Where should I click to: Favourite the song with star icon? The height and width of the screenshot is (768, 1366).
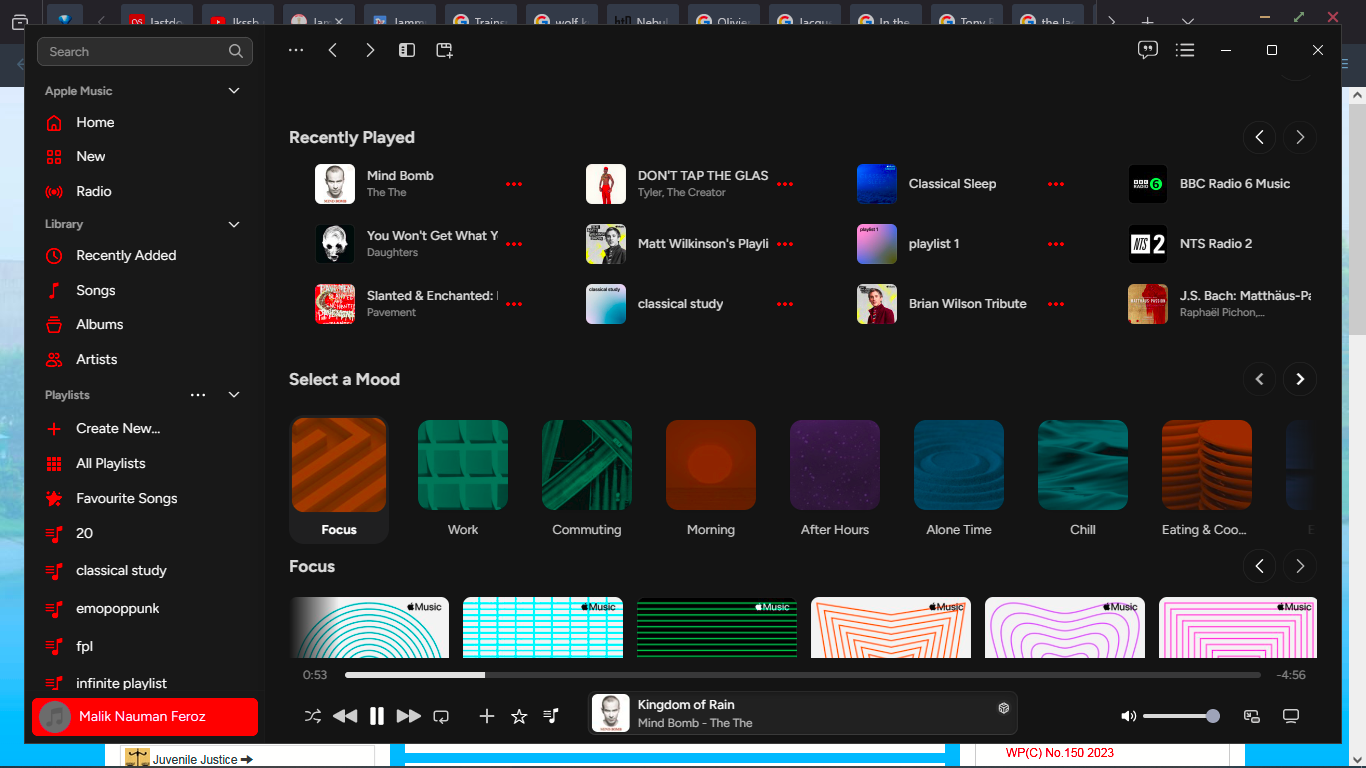pos(519,716)
